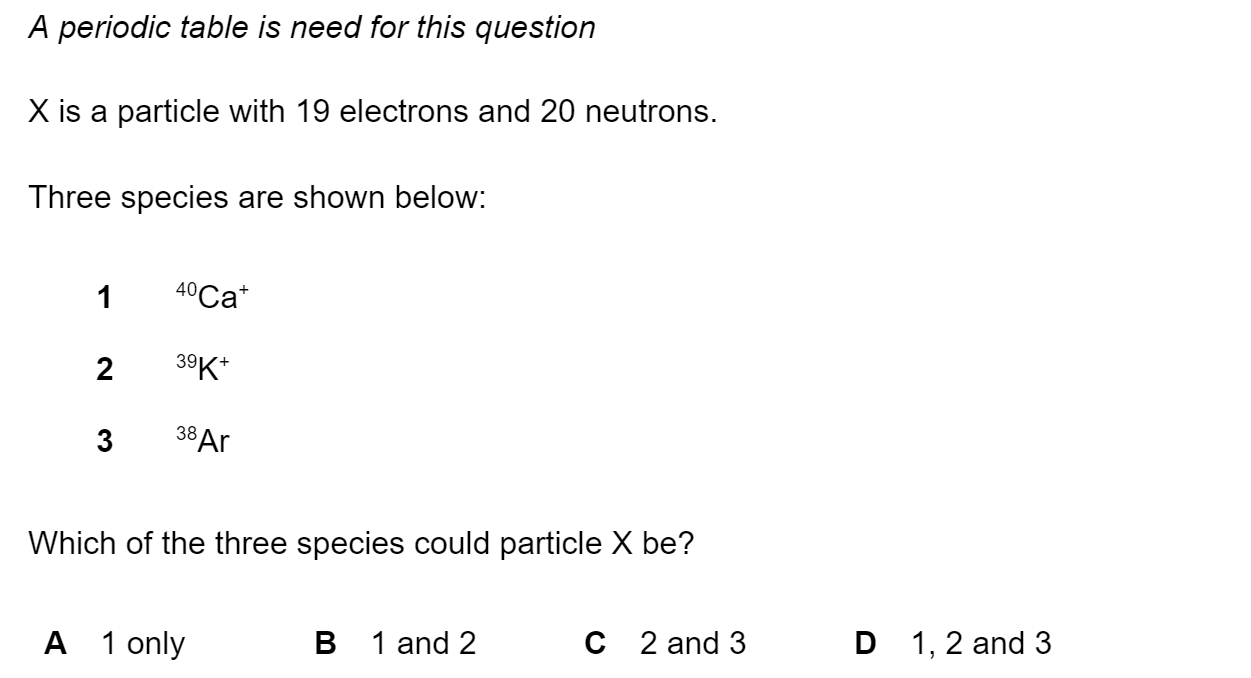Select answer option D

pyautogui.click(x=866, y=643)
